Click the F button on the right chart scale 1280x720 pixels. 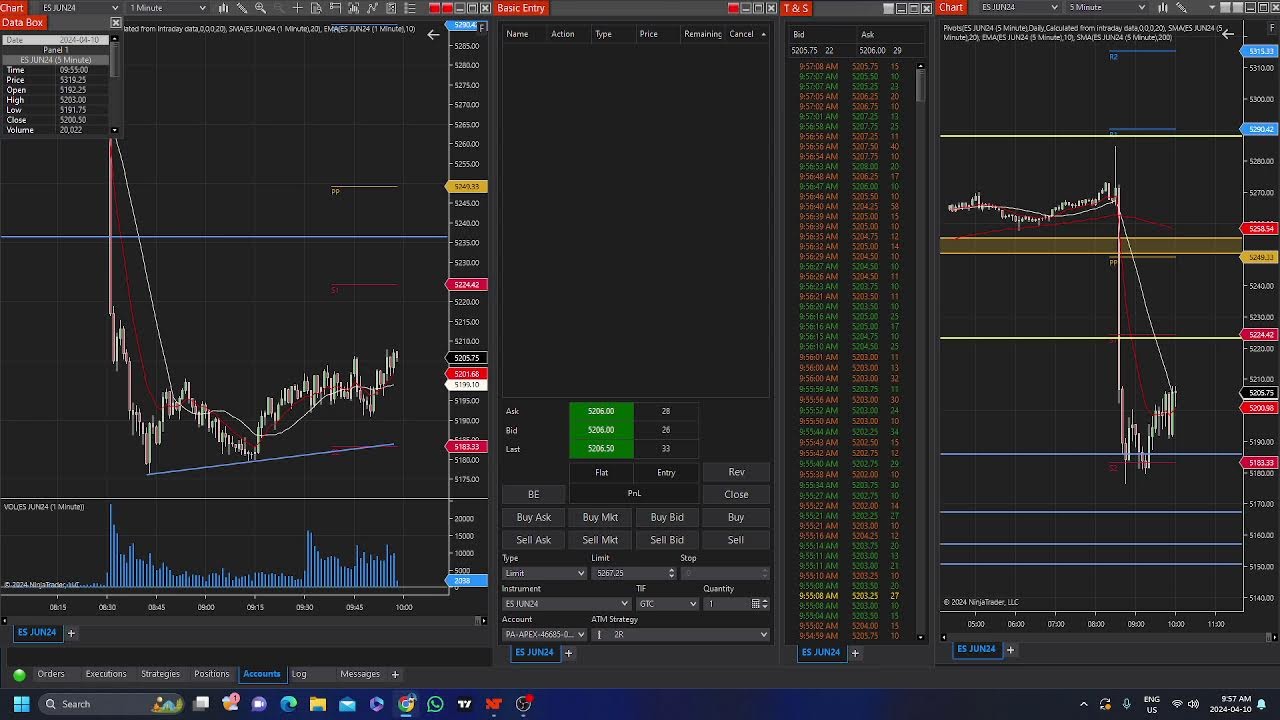pos(1270,27)
